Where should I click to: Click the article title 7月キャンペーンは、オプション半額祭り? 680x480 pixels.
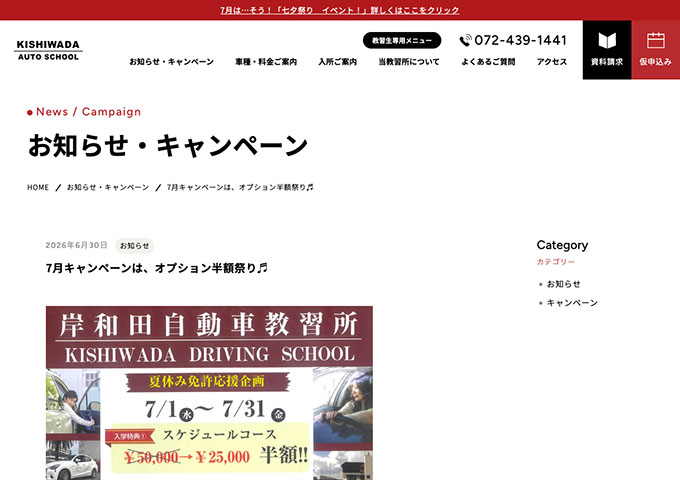coord(157,268)
